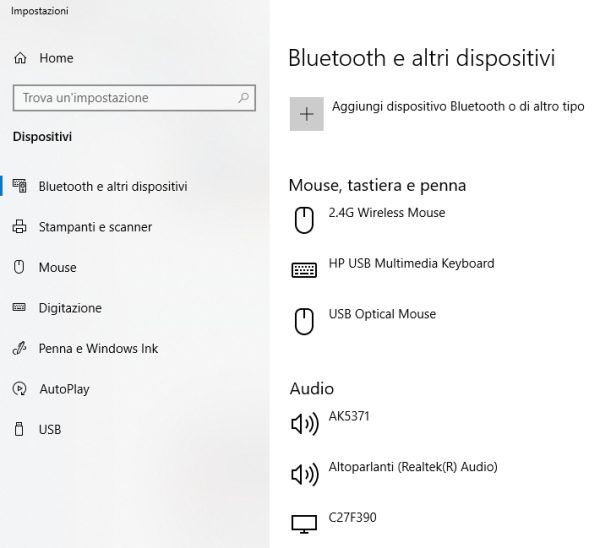Viewport: 600px width, 548px height.
Task: Click the search magnifier icon
Action: (243, 98)
